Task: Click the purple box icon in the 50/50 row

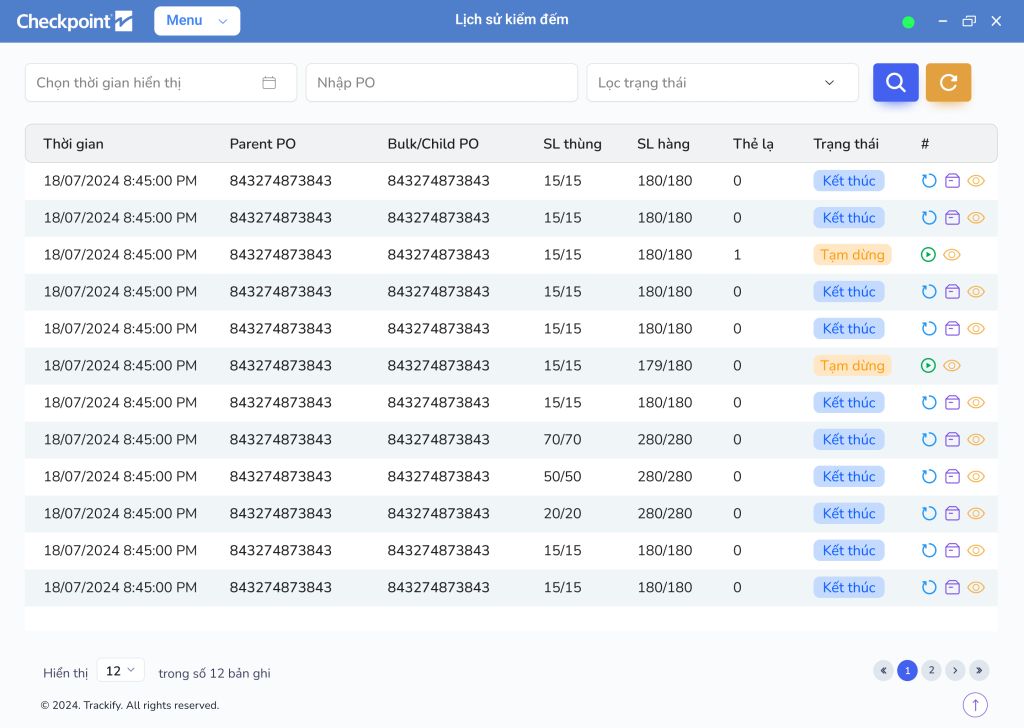Action: point(952,477)
